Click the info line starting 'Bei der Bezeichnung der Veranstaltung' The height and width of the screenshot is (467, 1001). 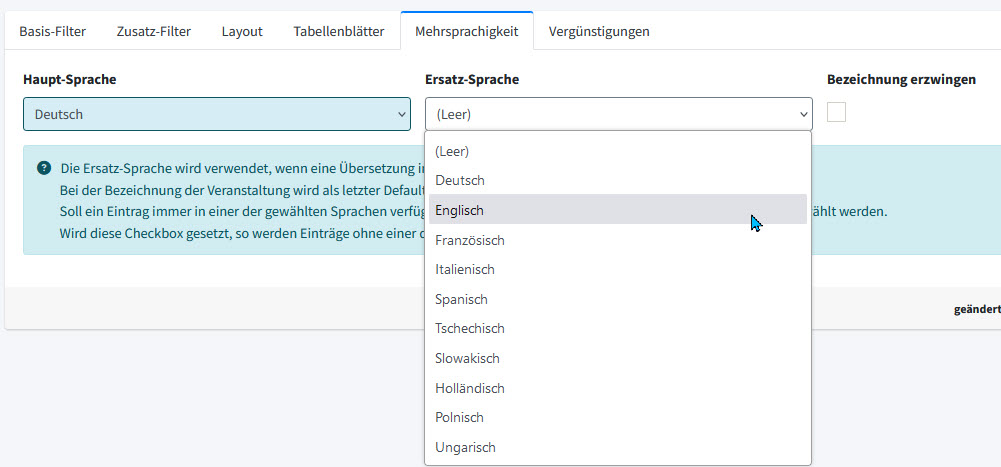coord(242,190)
